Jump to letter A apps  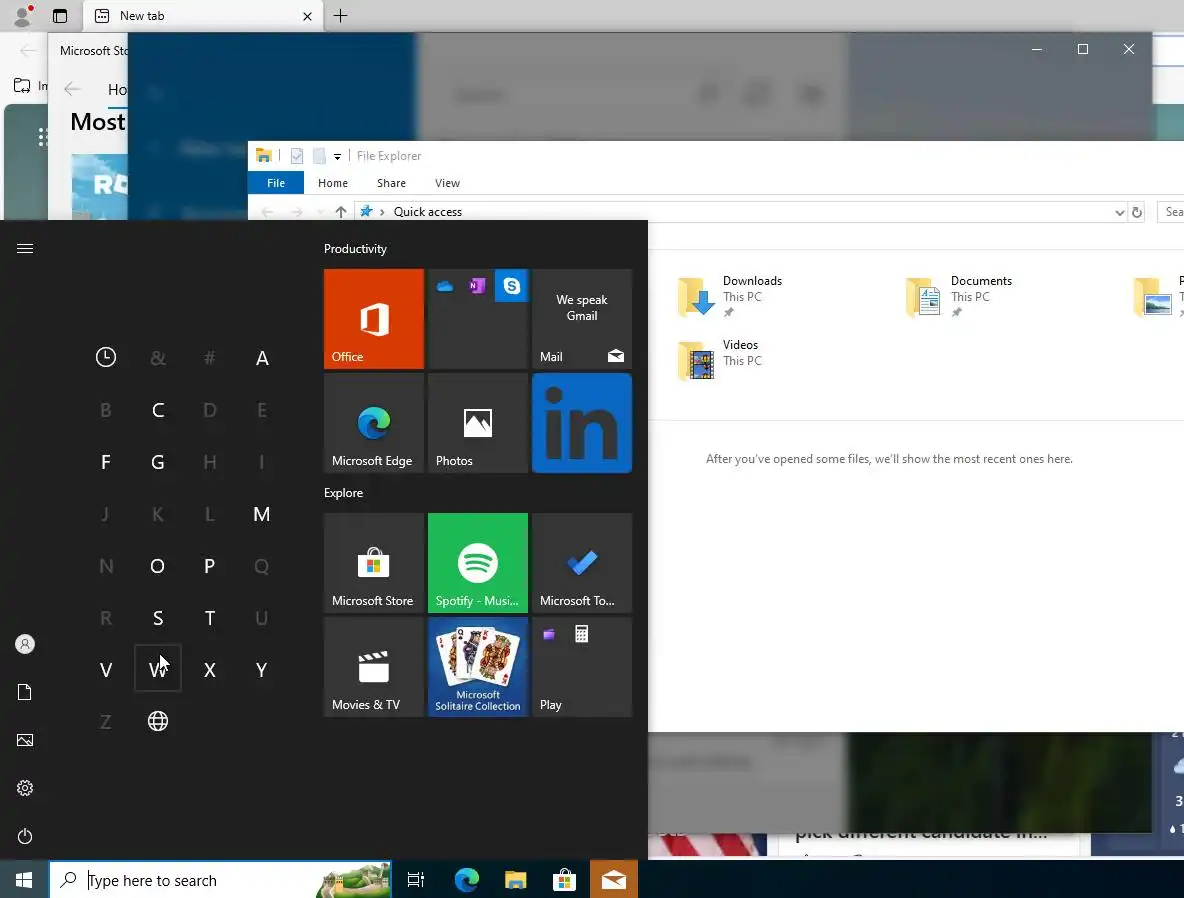[x=262, y=358]
